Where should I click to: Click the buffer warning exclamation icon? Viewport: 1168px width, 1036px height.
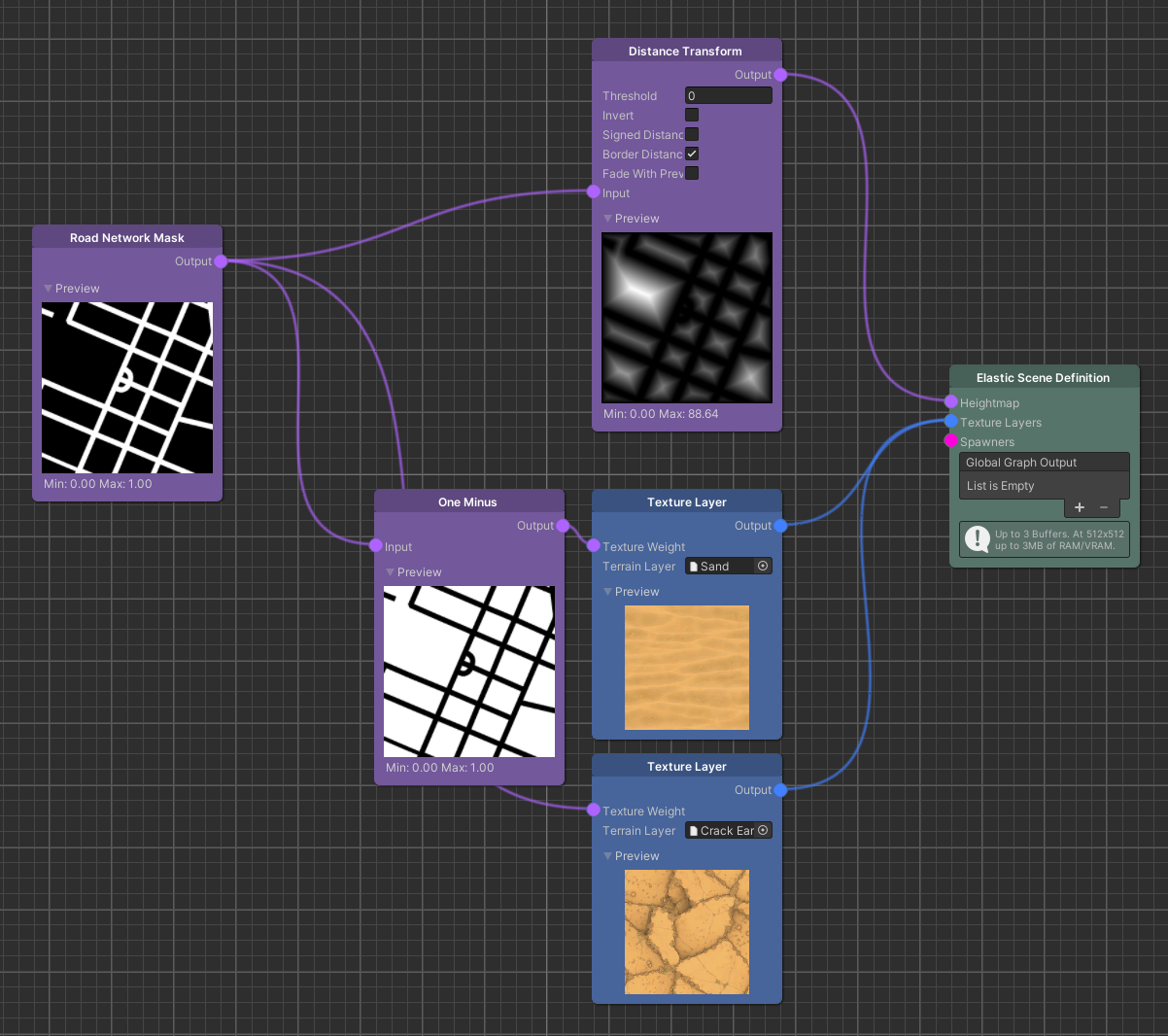point(977,539)
